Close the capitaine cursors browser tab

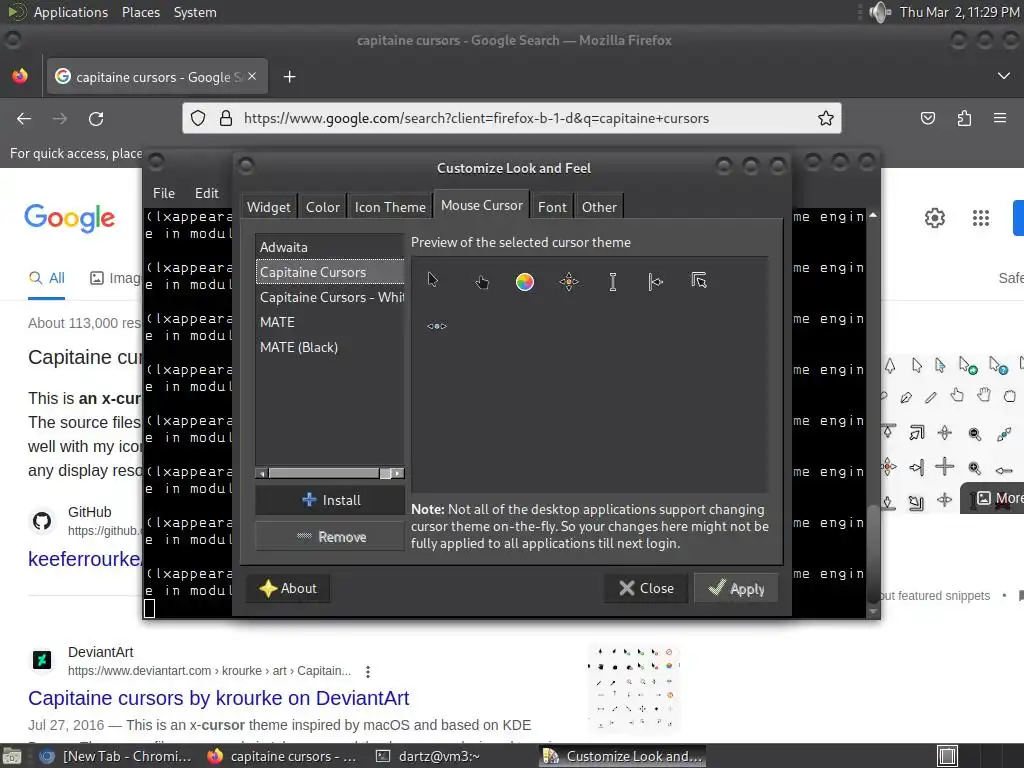[252, 76]
